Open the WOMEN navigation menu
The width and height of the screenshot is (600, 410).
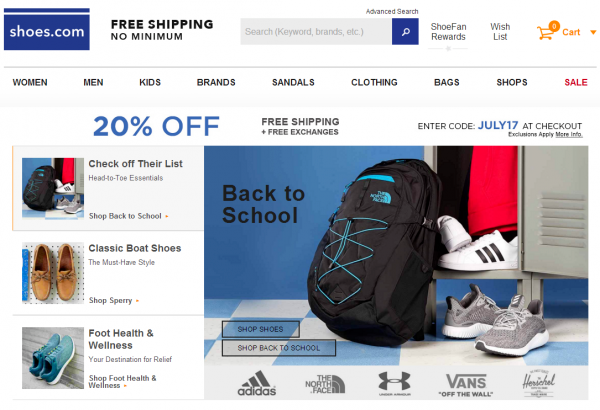[30, 82]
